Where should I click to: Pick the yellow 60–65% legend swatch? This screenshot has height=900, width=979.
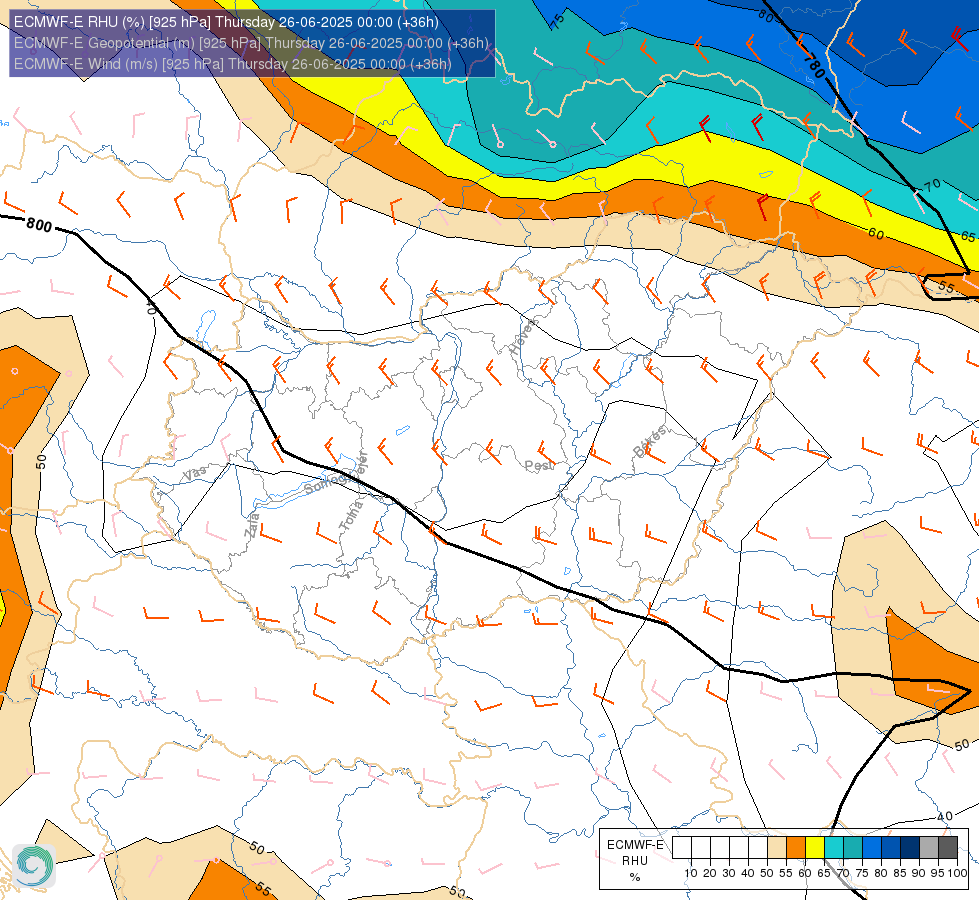[815, 848]
